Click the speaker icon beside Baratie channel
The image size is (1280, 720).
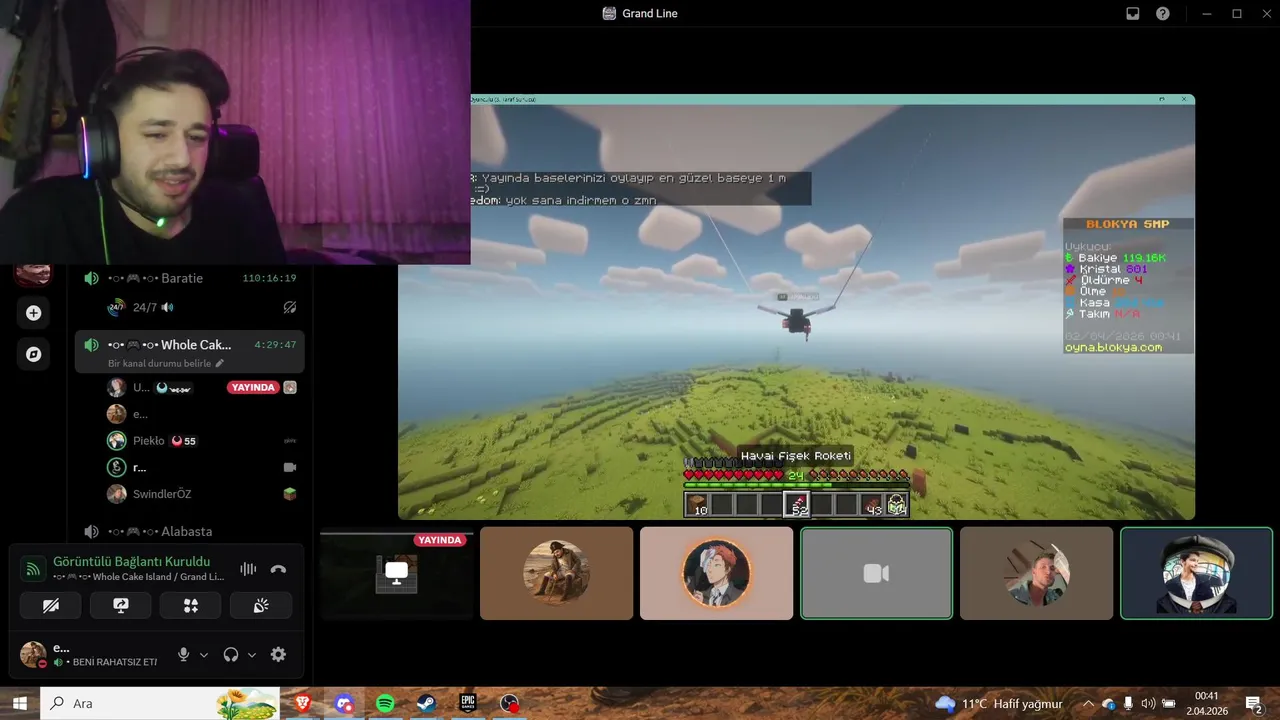point(91,278)
